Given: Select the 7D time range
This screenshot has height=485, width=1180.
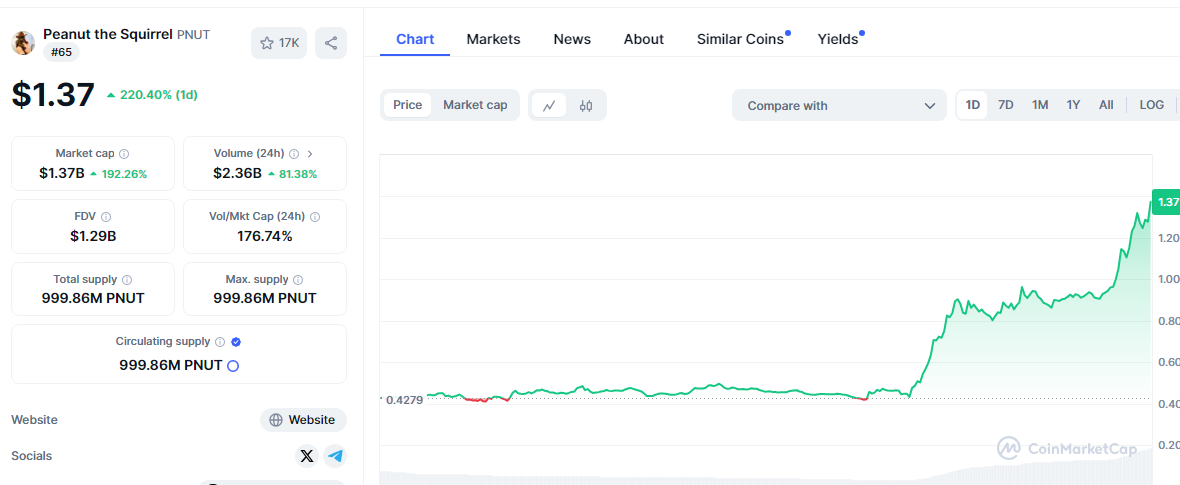Looking at the screenshot, I should (1005, 105).
